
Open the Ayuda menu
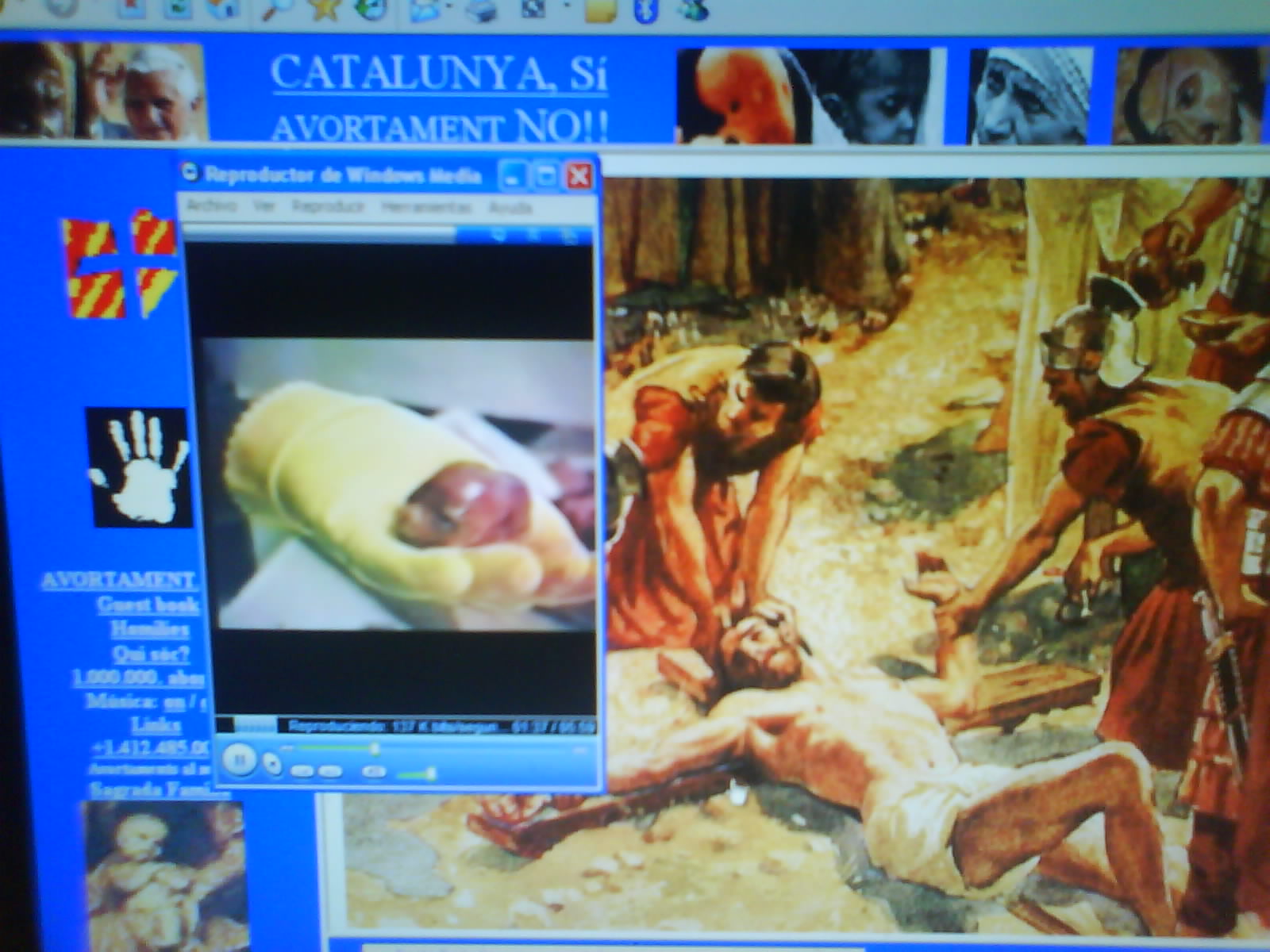coord(510,208)
